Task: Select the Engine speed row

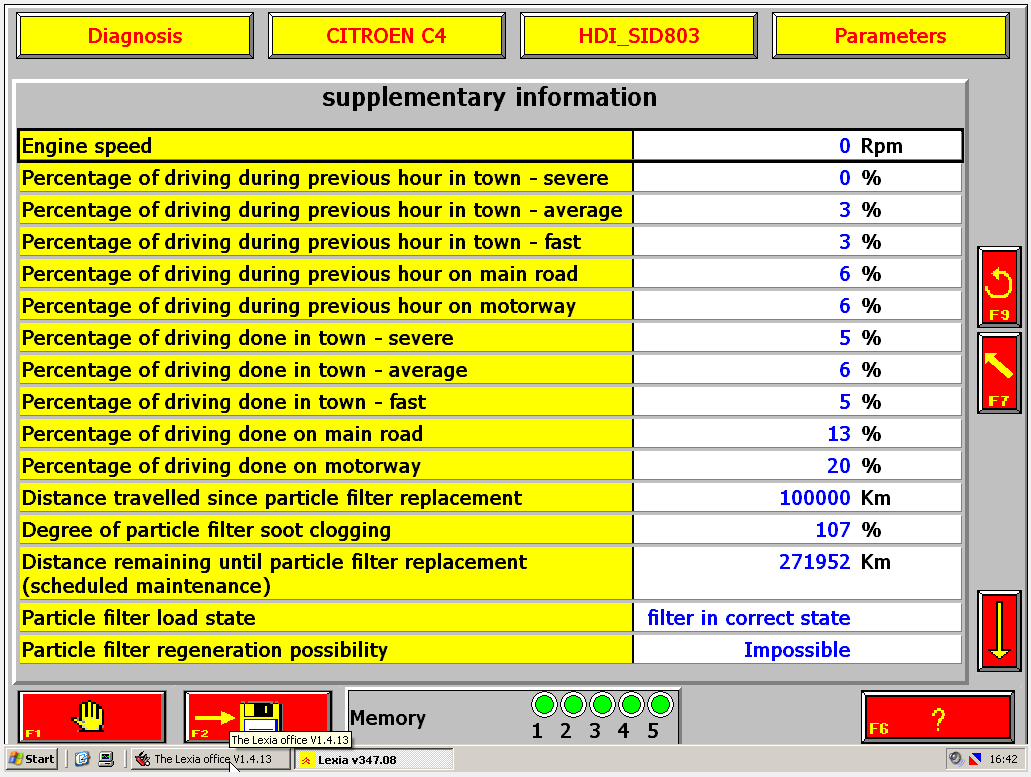Action: [490, 146]
